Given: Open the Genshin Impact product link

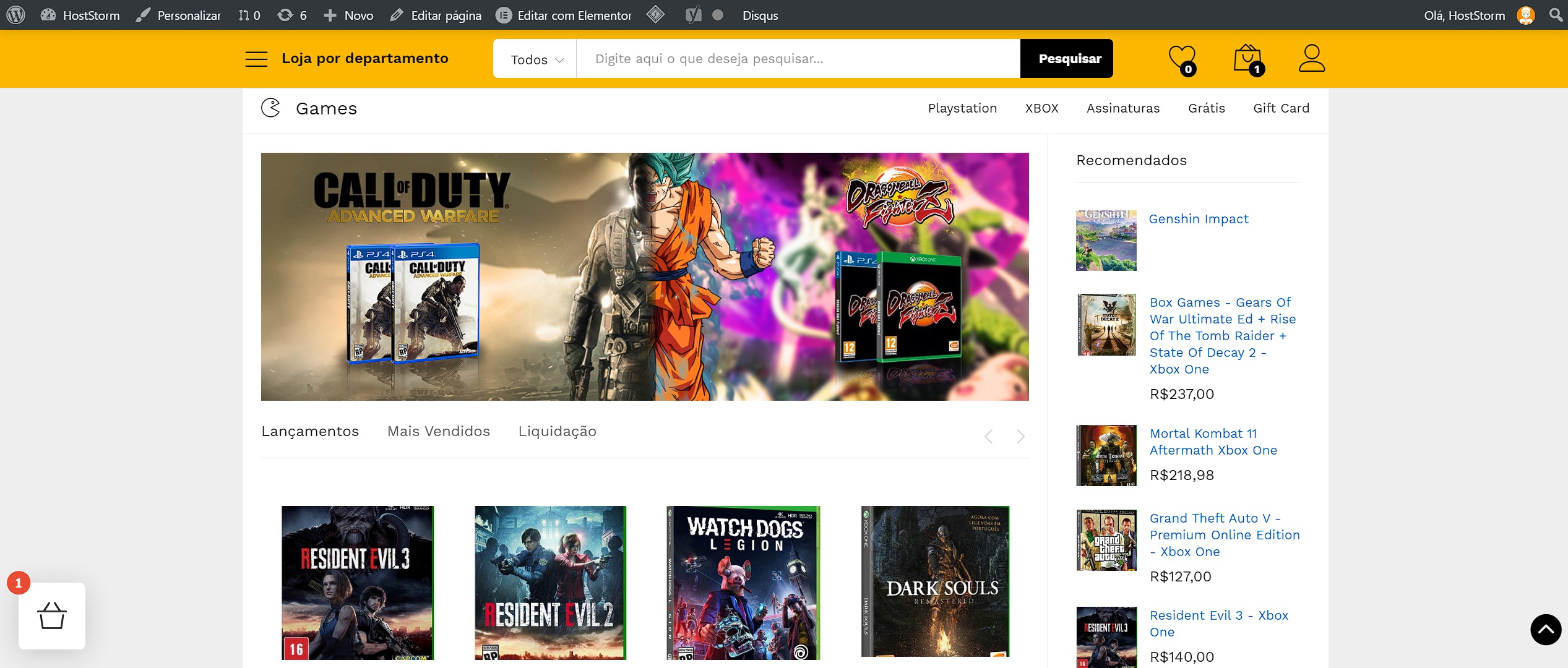Looking at the screenshot, I should 1198,219.
